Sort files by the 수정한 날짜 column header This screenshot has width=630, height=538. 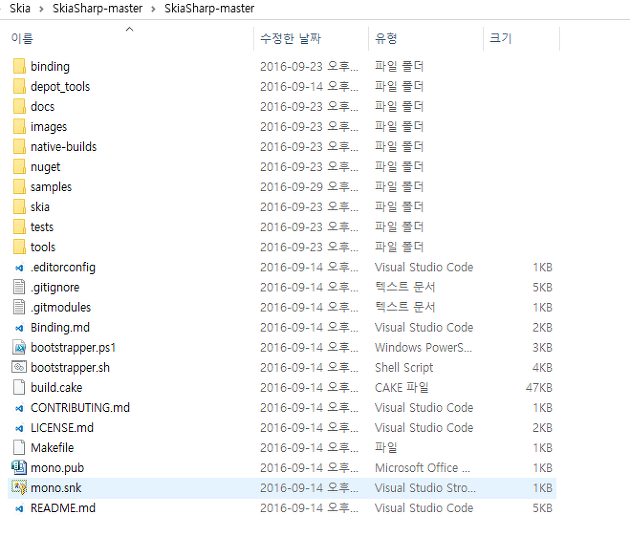click(311, 38)
